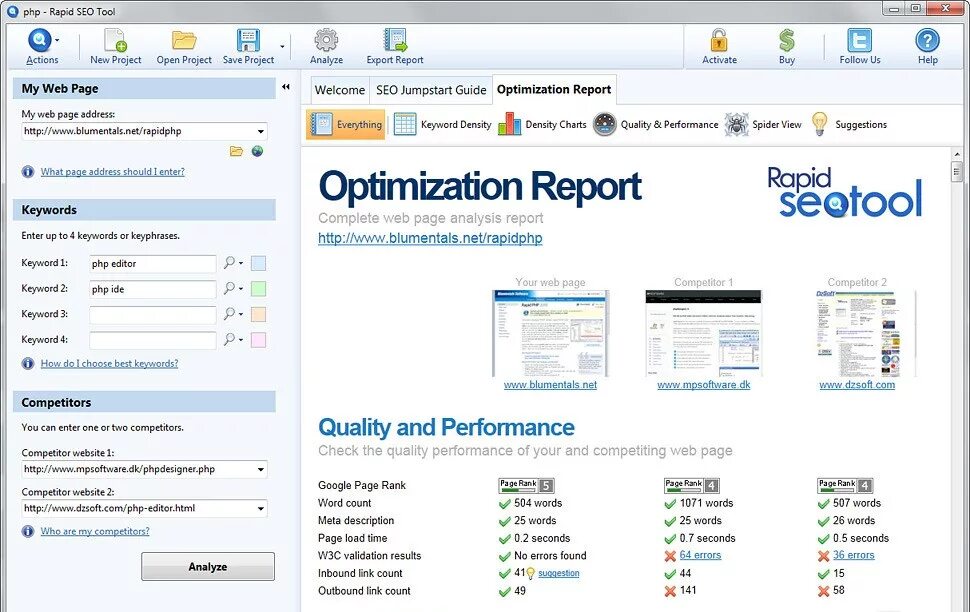The image size is (970, 612).
Task: Collapse the My Web Page side panel
Action: [286, 87]
